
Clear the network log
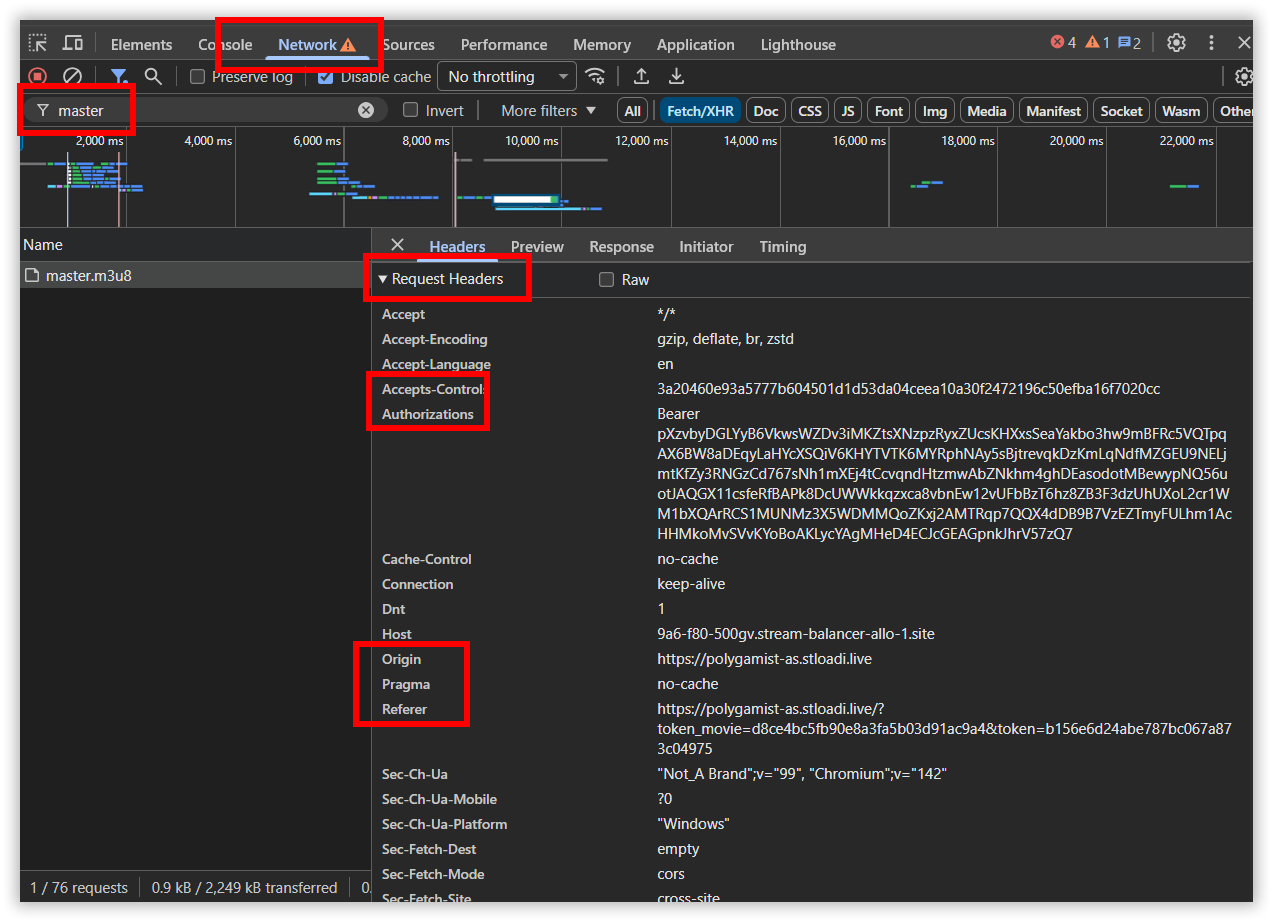click(72, 76)
